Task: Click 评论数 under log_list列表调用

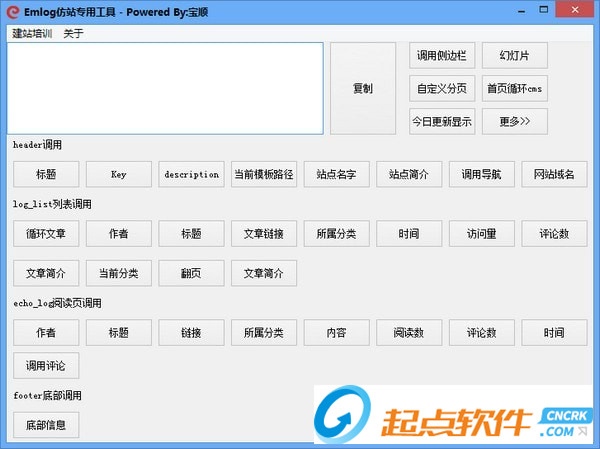Action: [554, 233]
